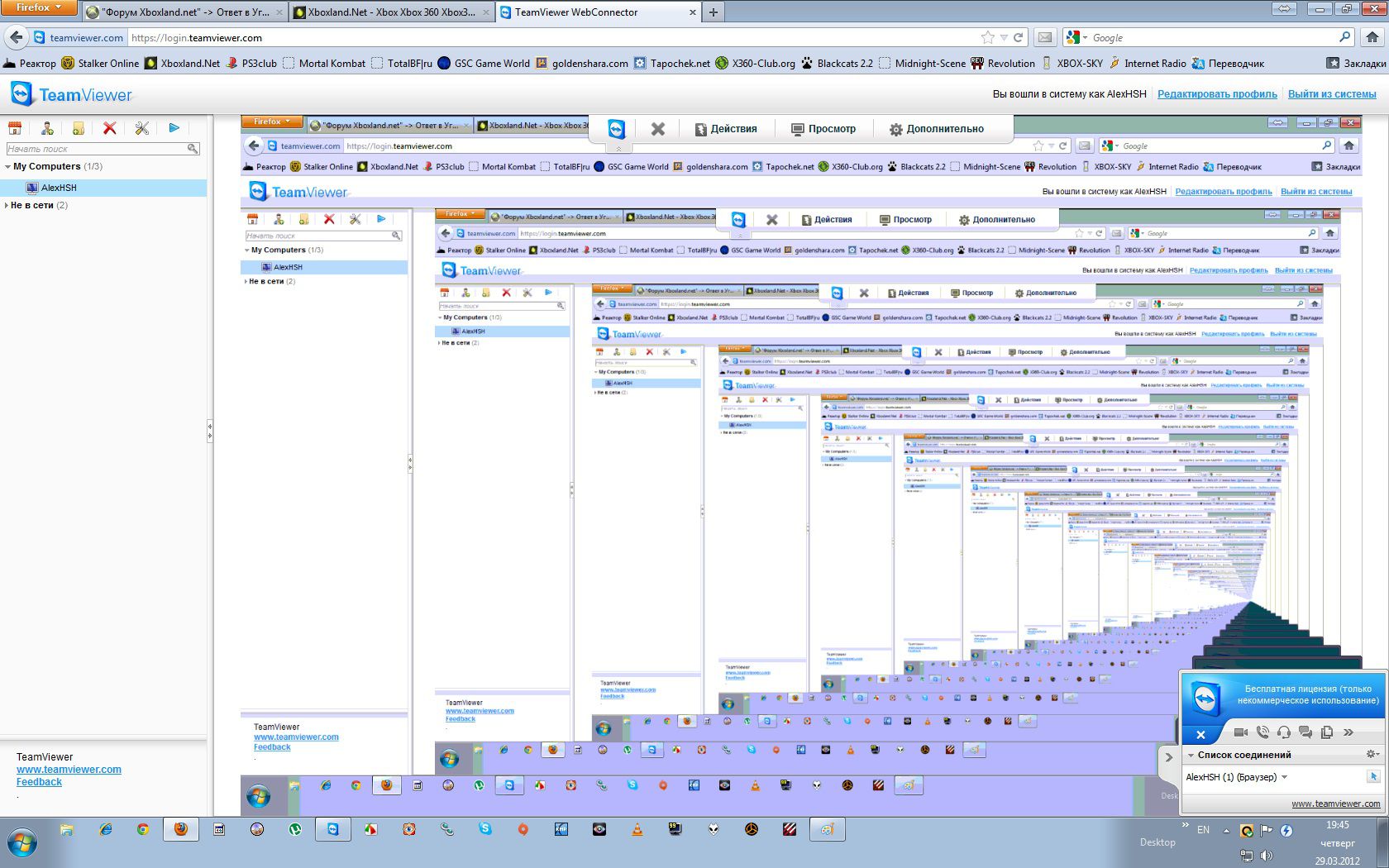Click Chrome icon on Windows taskbar
The image size is (1389, 868).
point(143,829)
